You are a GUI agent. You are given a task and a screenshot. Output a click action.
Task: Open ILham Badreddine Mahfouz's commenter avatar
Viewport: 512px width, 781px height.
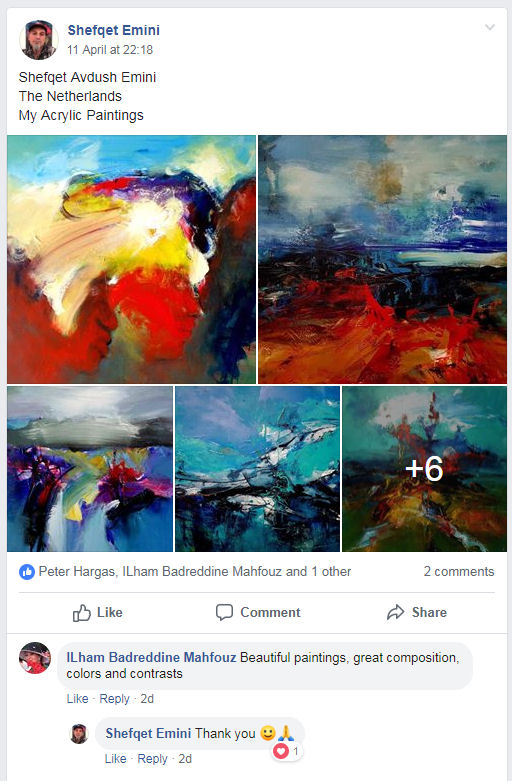[35, 658]
